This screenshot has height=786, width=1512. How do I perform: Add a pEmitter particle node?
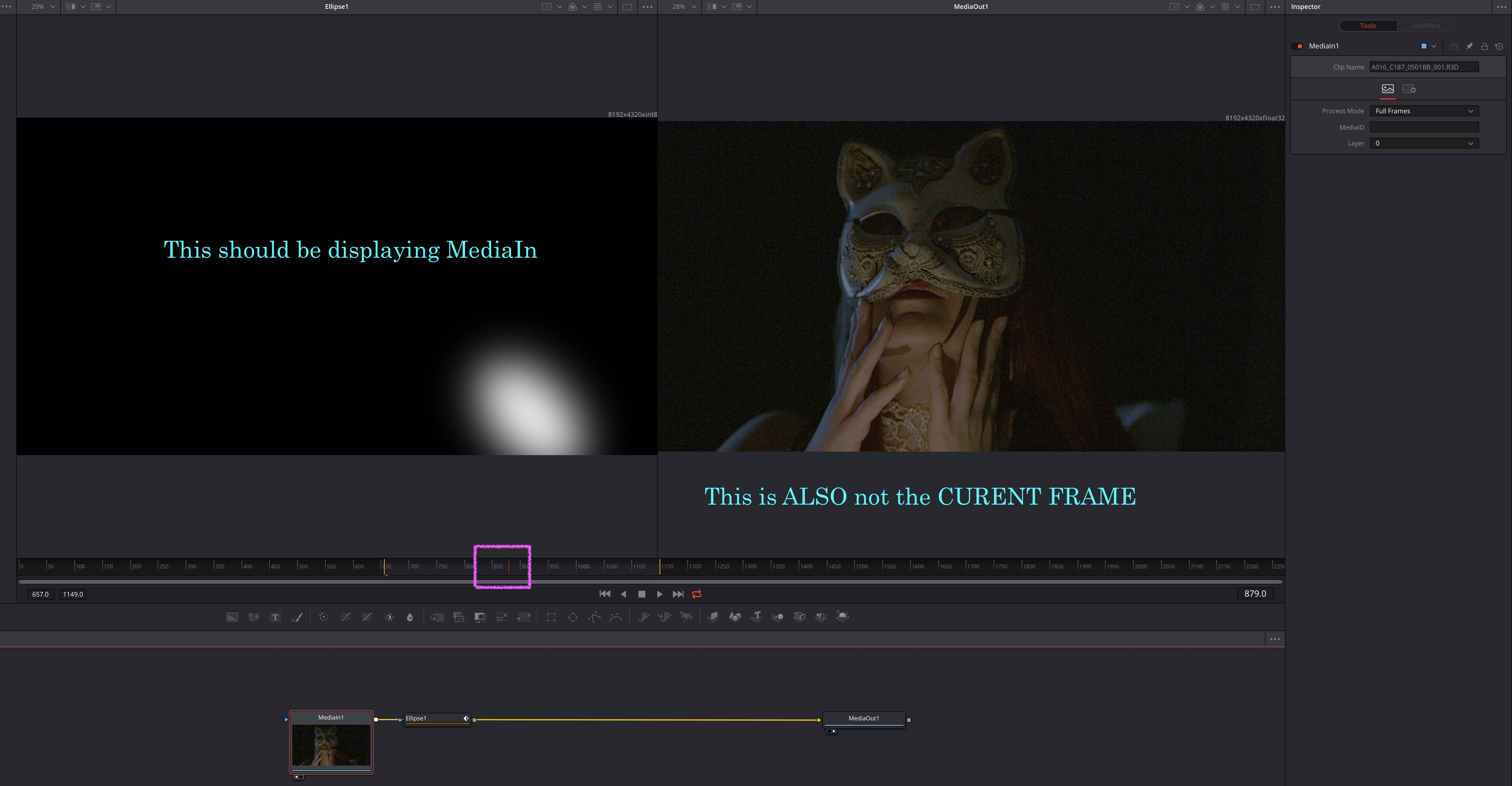[x=643, y=617]
